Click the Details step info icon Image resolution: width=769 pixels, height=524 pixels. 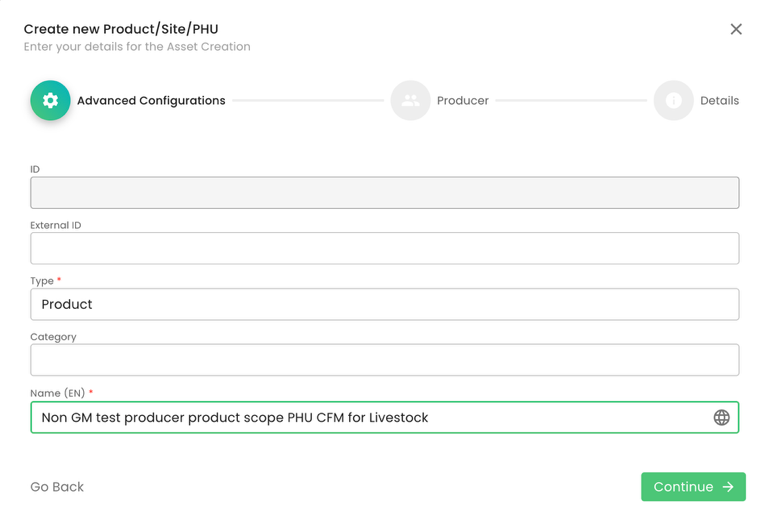673,101
